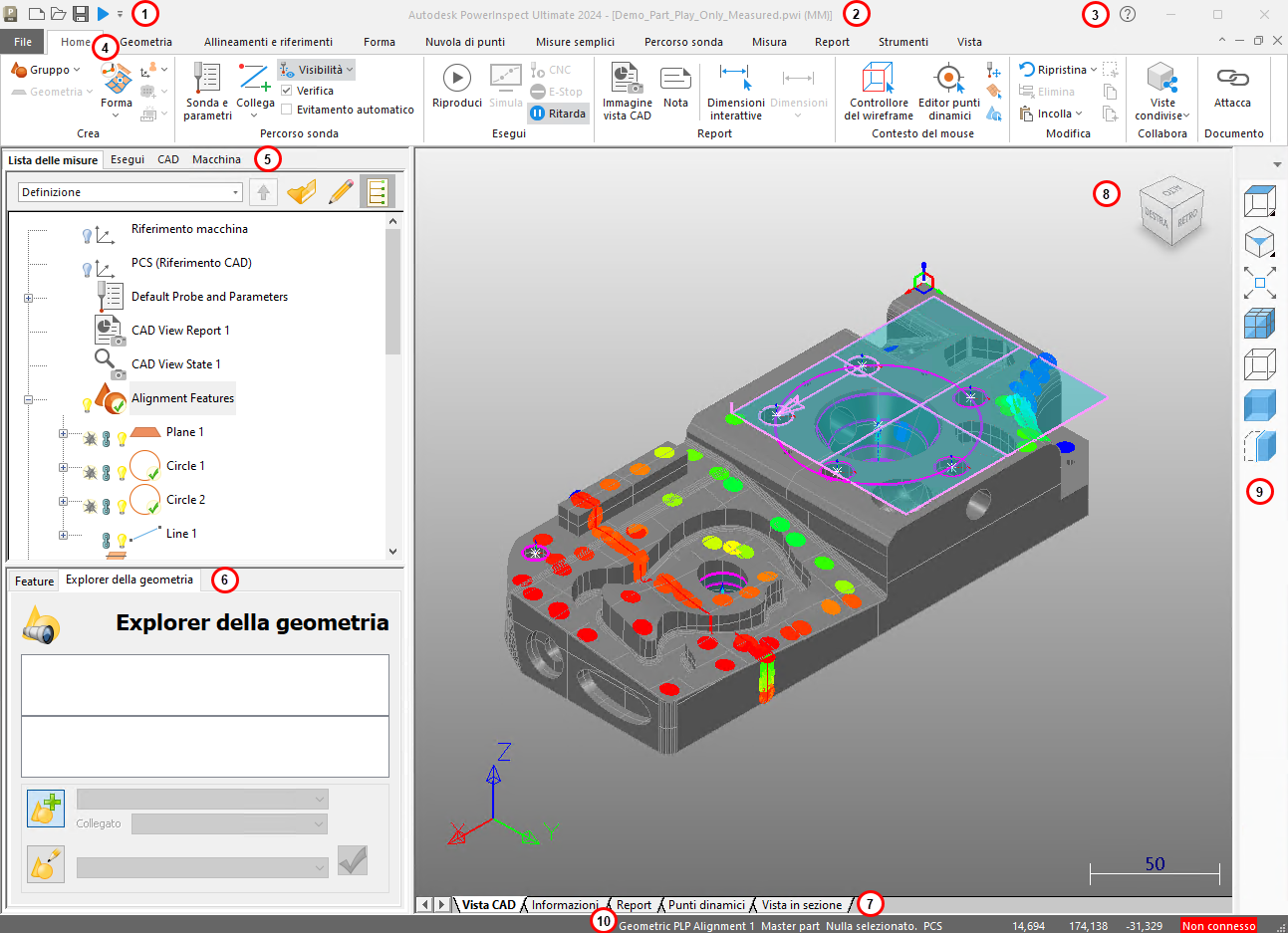
Task: Activate Dimensioni interattive tool
Action: click(735, 92)
